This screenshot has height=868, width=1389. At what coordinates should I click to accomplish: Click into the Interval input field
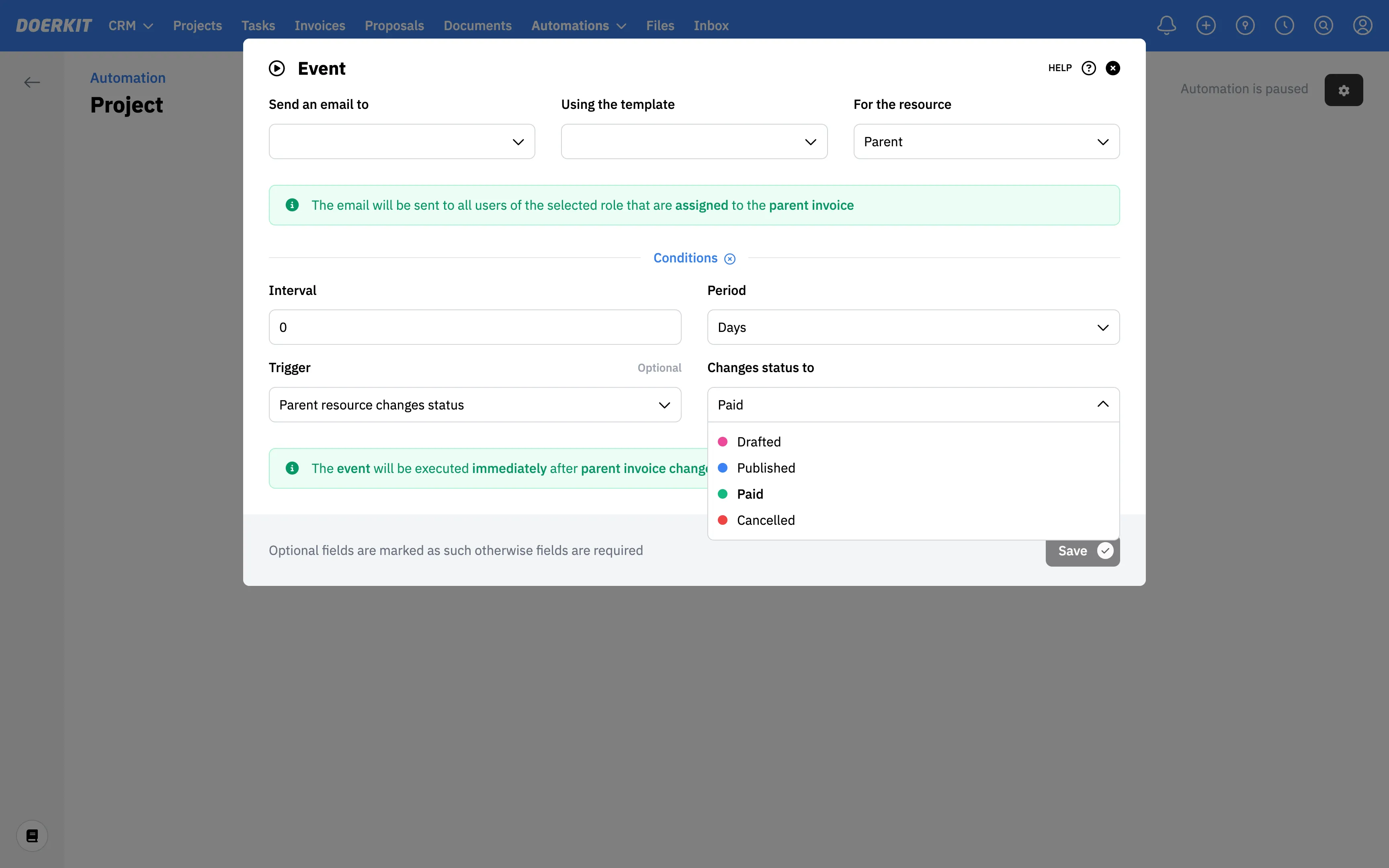tap(475, 327)
